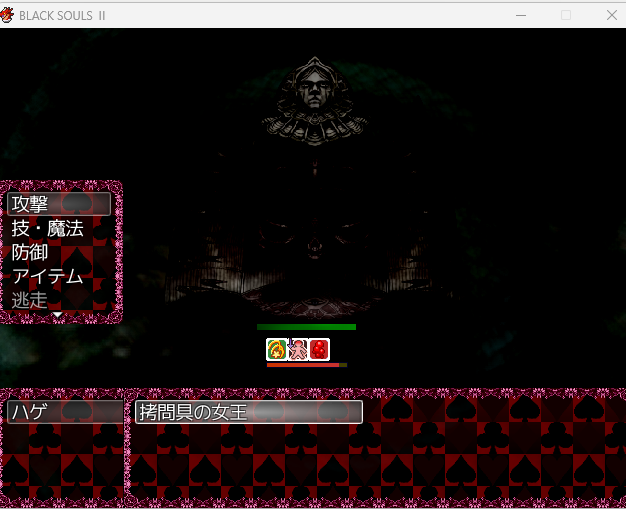Click the BLACK SOULS II window title

tap(62, 16)
